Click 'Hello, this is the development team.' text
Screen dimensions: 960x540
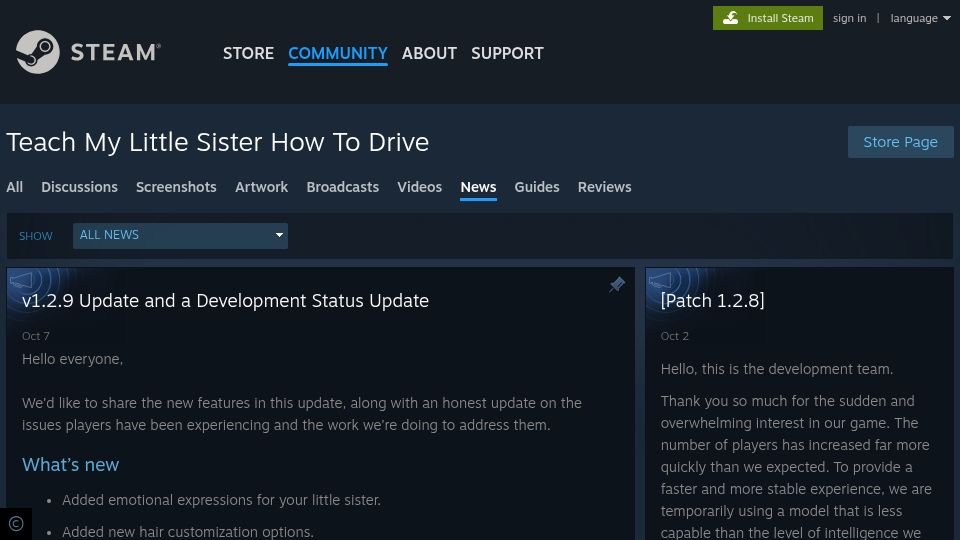776,369
